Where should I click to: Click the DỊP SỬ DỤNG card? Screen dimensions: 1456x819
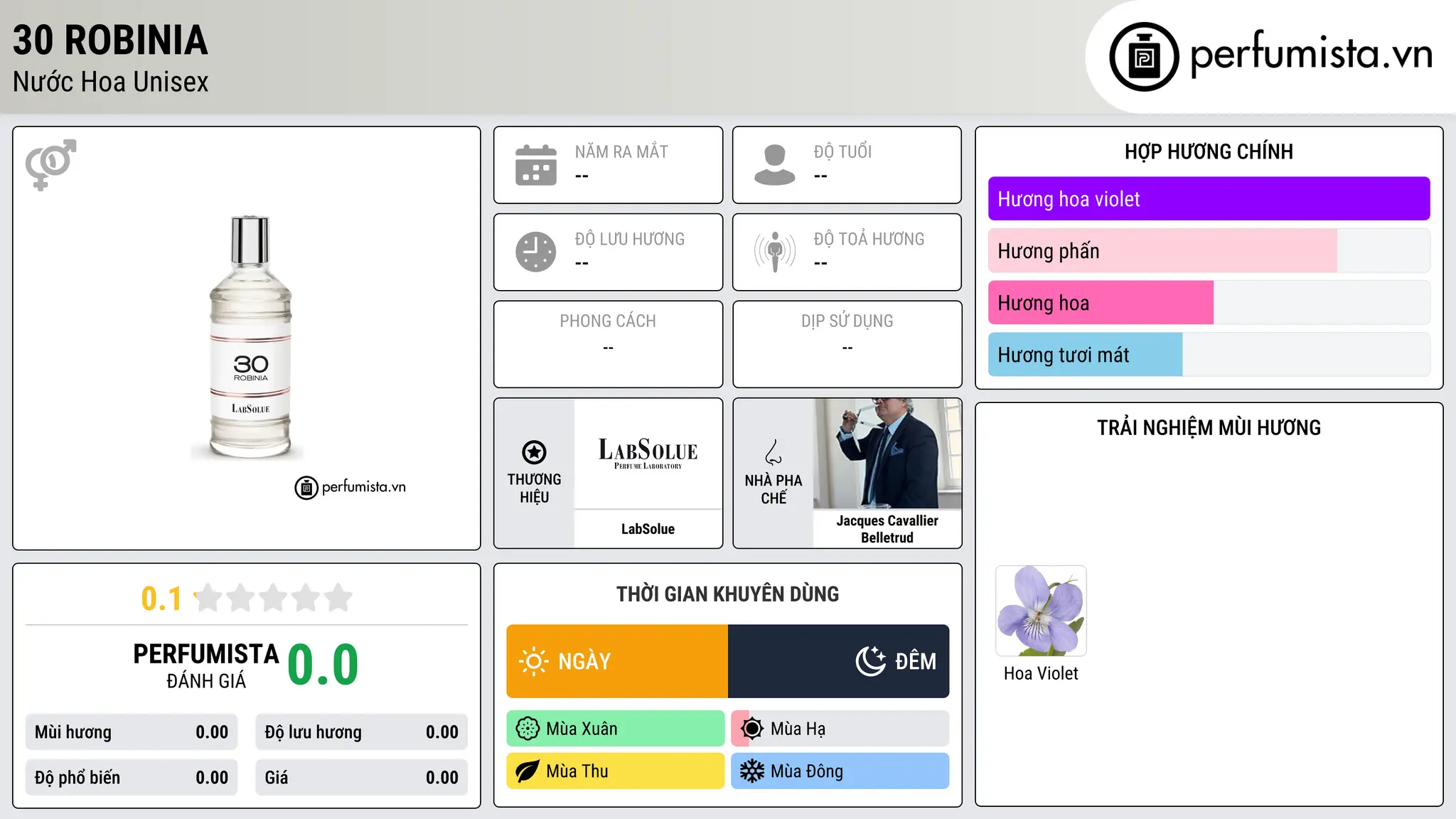pyautogui.click(x=847, y=344)
